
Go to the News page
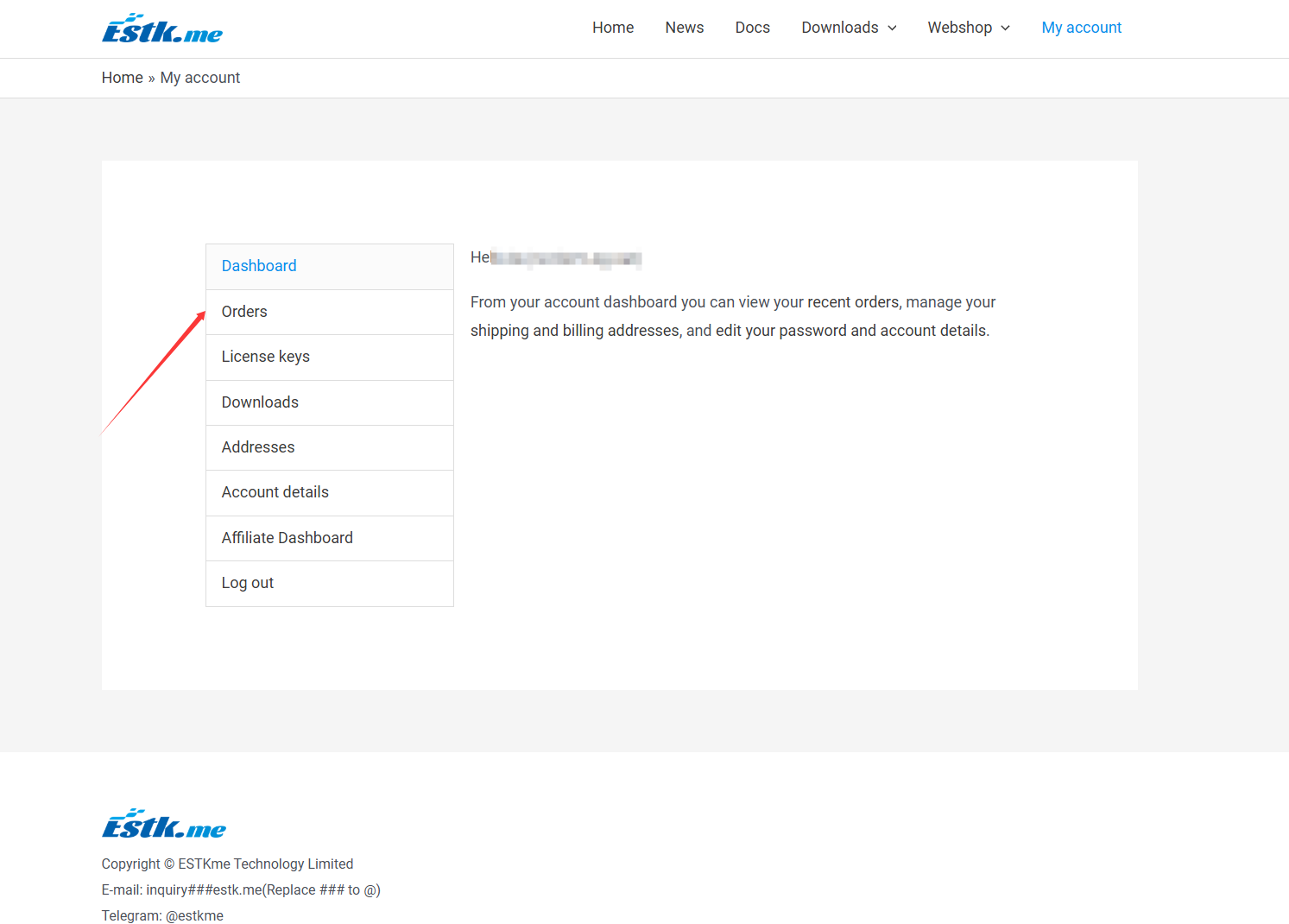(684, 28)
